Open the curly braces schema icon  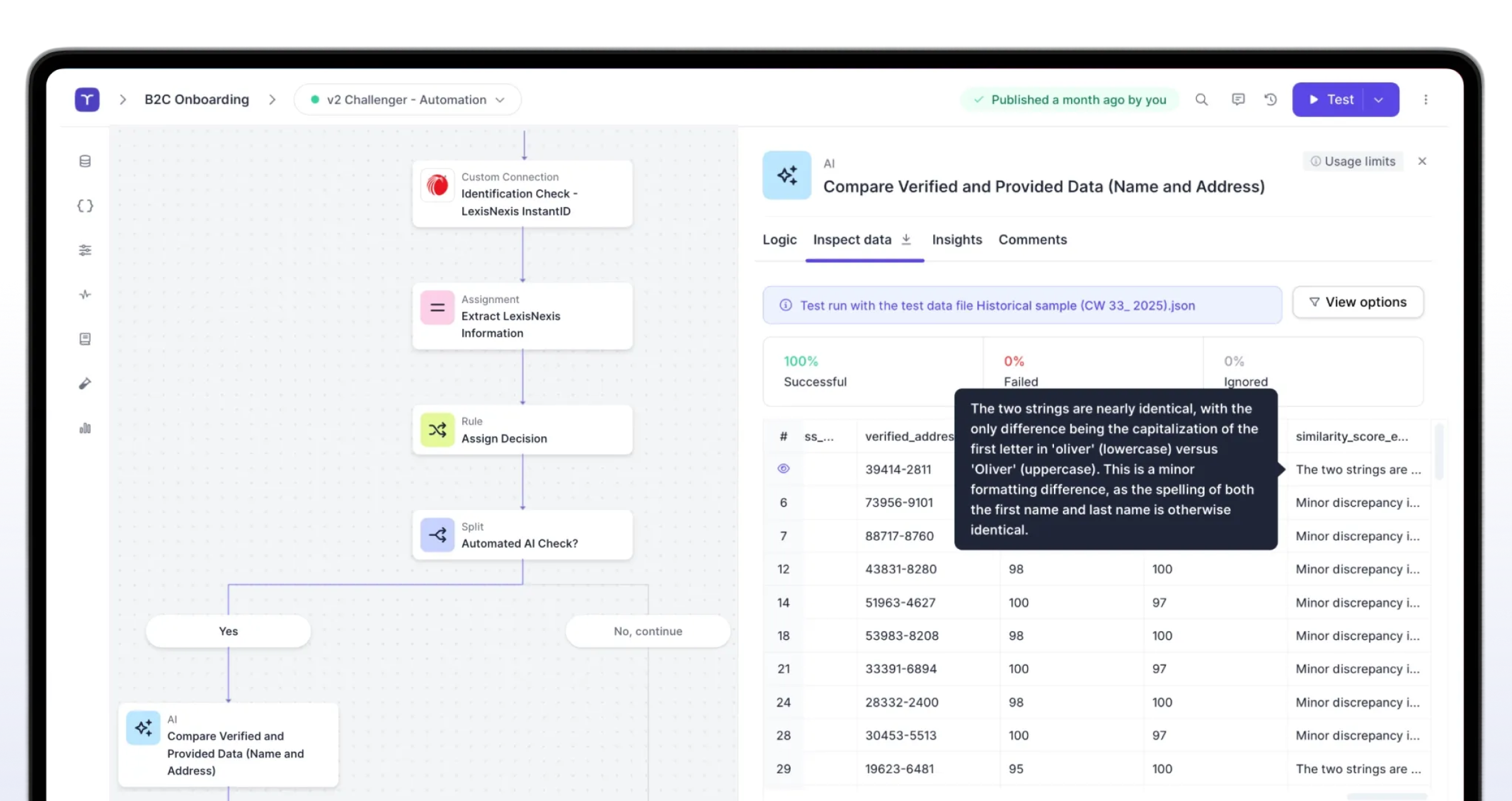click(x=85, y=206)
